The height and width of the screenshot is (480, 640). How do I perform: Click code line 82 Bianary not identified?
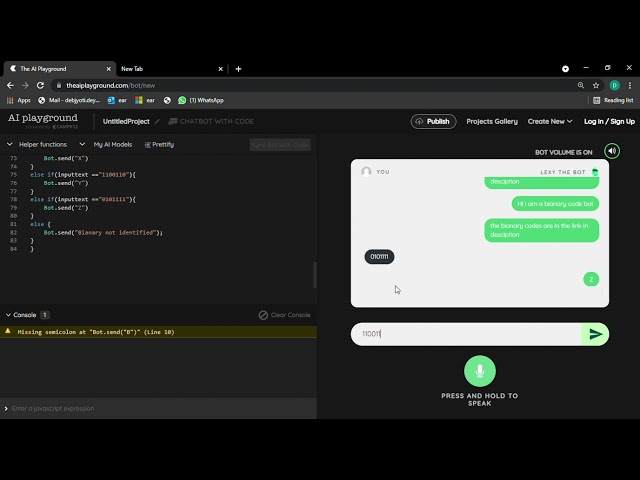pos(103,233)
